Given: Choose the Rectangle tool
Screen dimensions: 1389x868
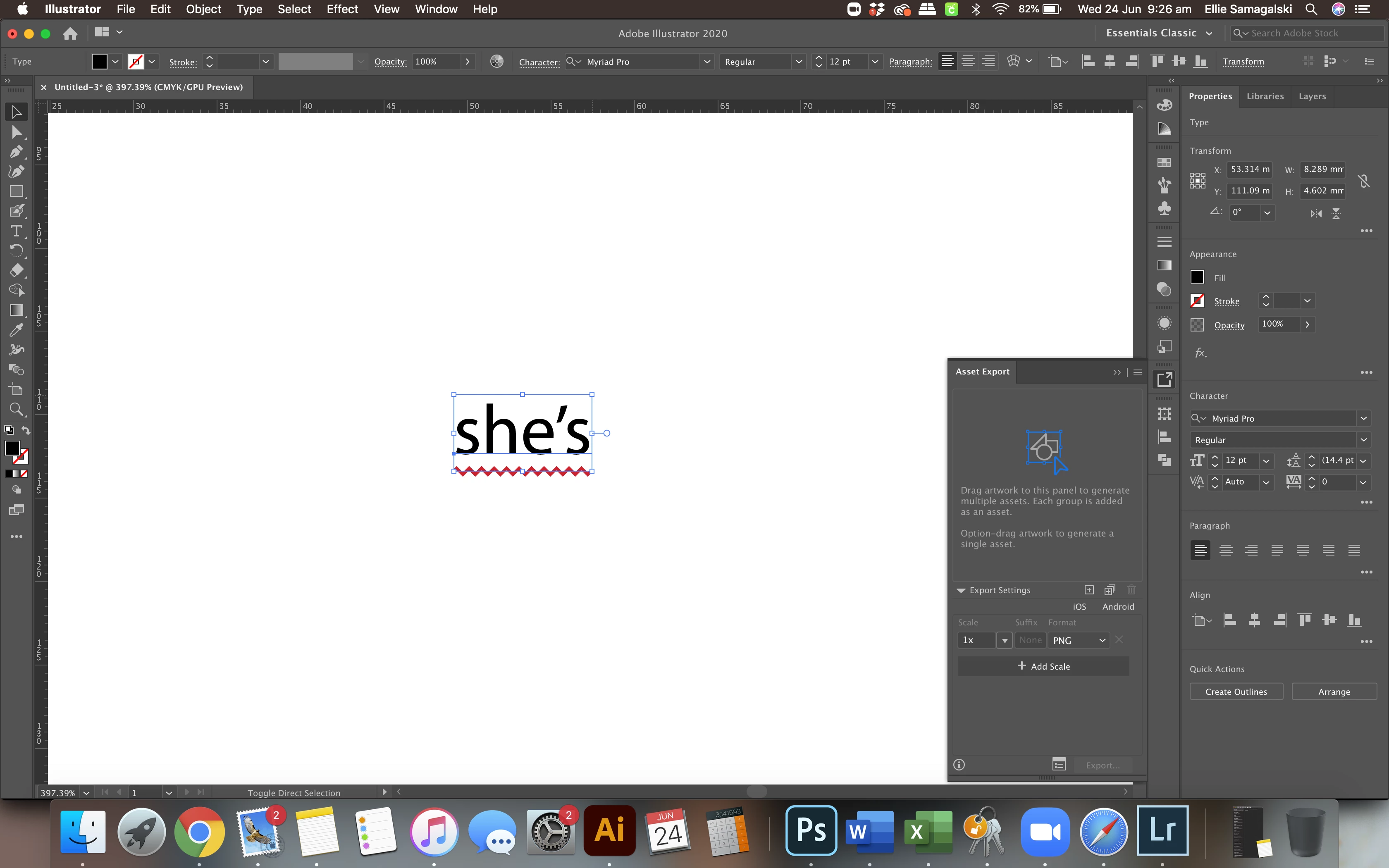Looking at the screenshot, I should click(16, 192).
